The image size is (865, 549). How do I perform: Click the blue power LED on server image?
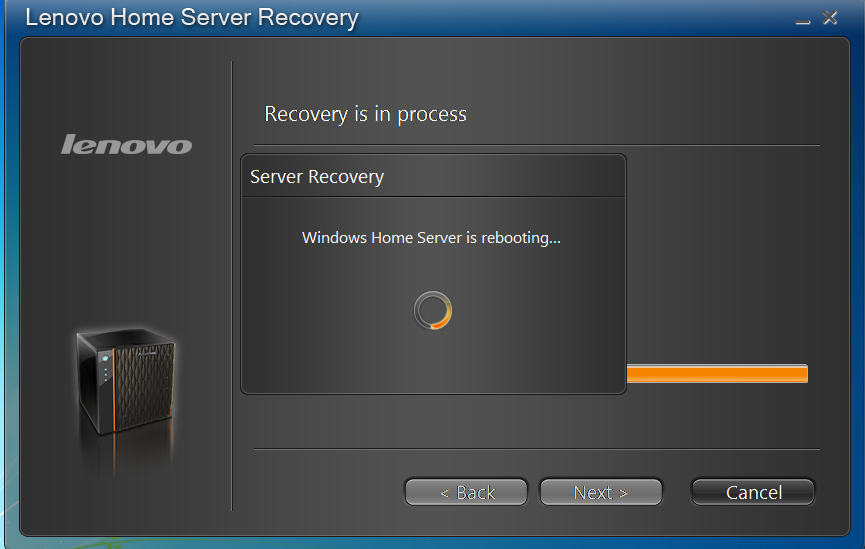coord(105,359)
